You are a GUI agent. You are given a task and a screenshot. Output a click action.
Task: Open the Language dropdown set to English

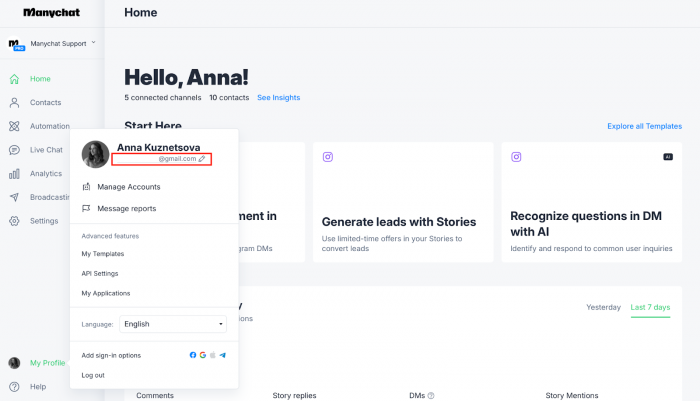pyautogui.click(x=173, y=324)
